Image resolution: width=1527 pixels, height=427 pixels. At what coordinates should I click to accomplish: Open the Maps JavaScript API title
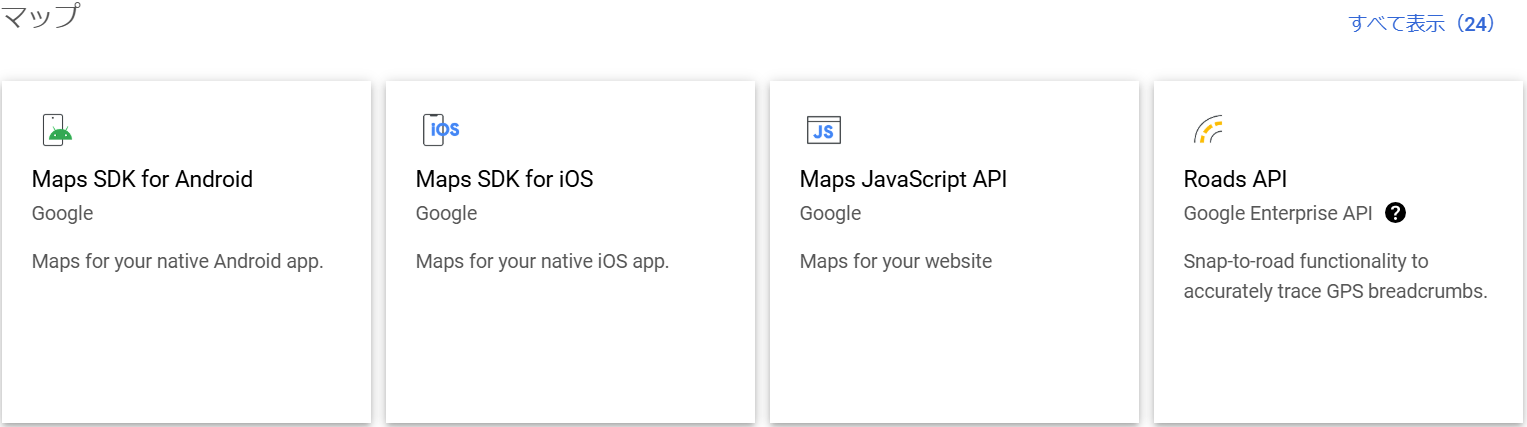click(903, 179)
